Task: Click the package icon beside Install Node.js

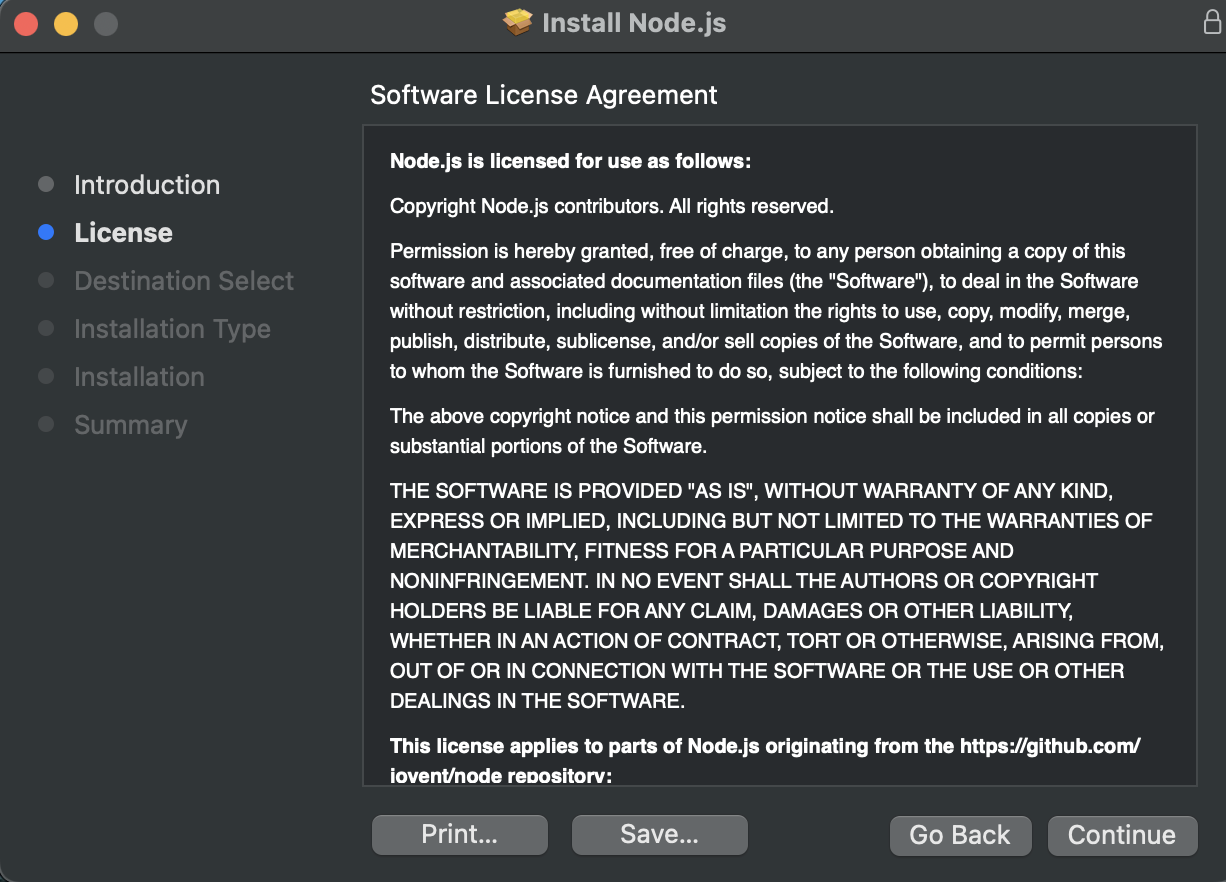Action: 518,23
